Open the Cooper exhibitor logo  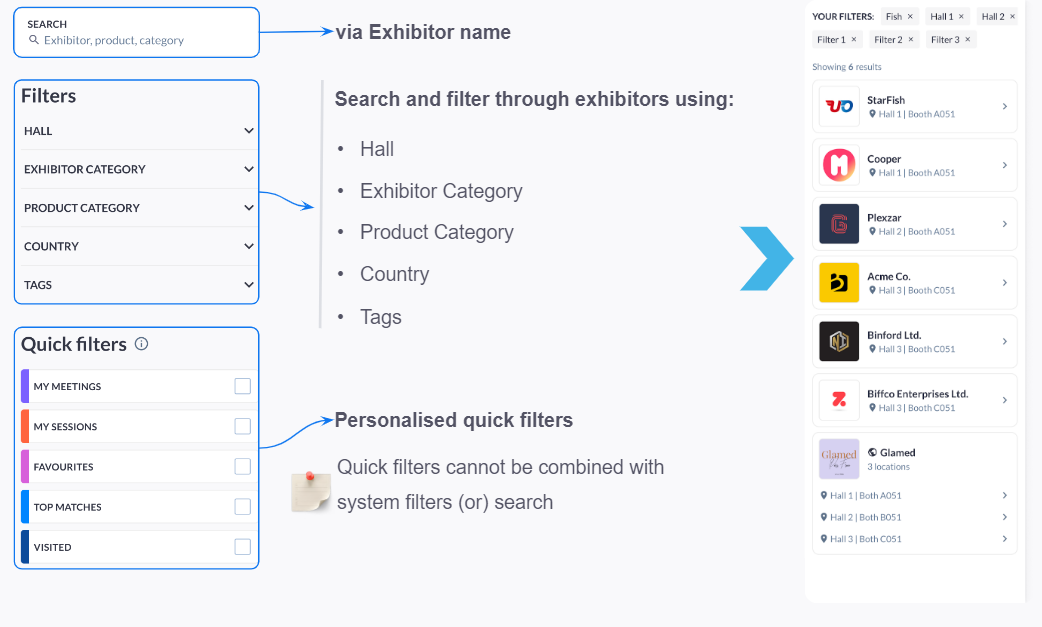coord(839,165)
